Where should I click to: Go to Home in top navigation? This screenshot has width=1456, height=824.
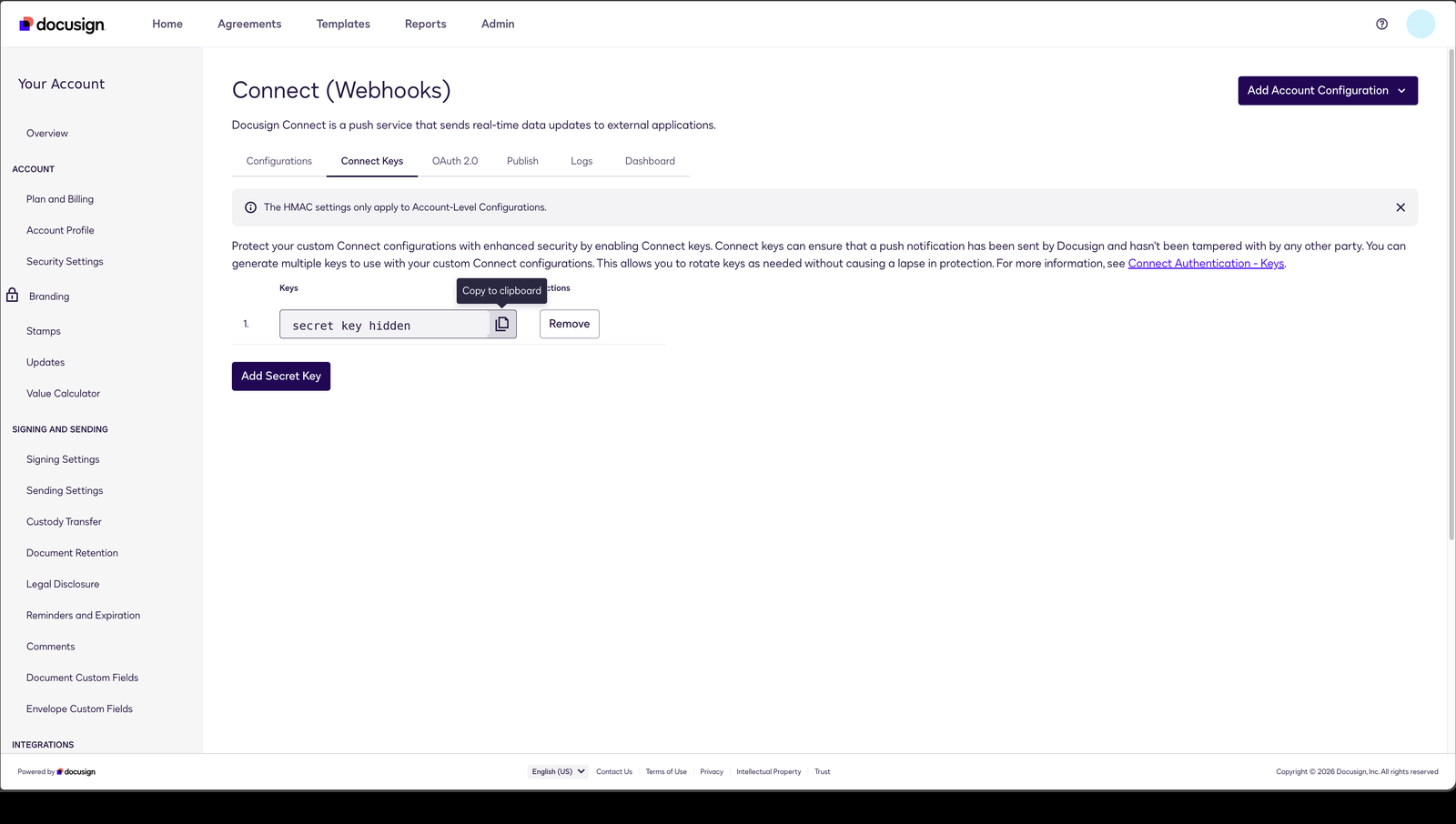[167, 25]
